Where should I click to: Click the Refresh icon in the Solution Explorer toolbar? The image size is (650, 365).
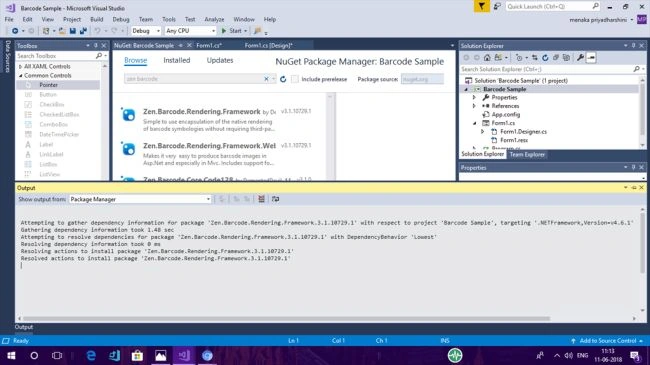(545, 58)
